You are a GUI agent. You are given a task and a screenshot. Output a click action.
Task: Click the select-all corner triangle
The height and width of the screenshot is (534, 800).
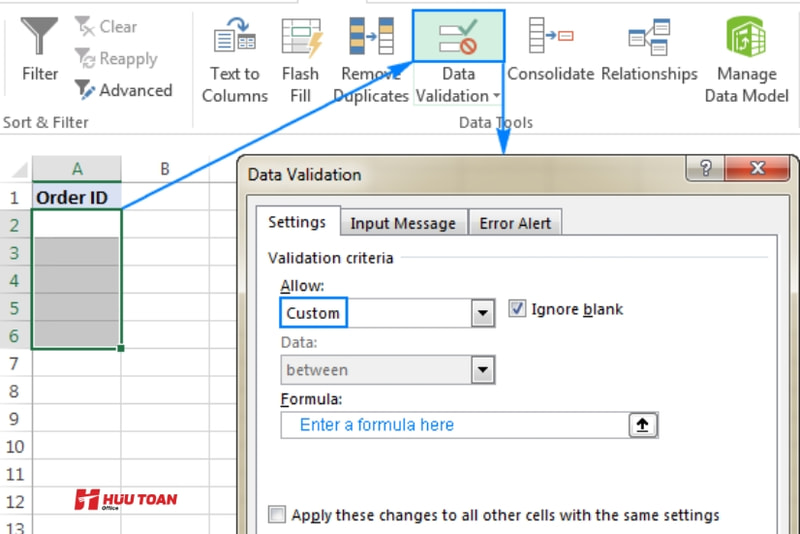pos(18,169)
